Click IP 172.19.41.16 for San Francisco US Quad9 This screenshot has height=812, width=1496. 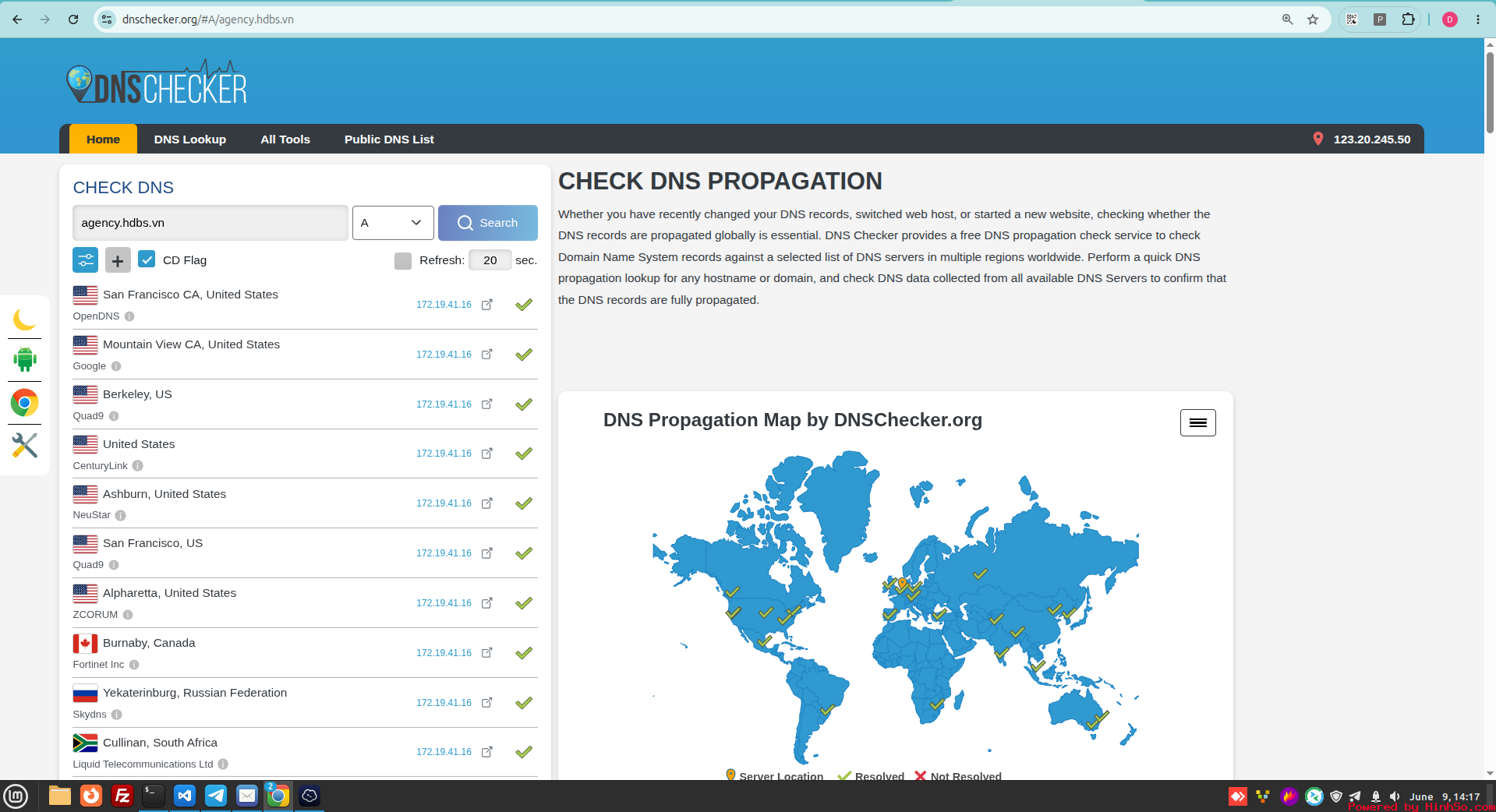point(444,553)
